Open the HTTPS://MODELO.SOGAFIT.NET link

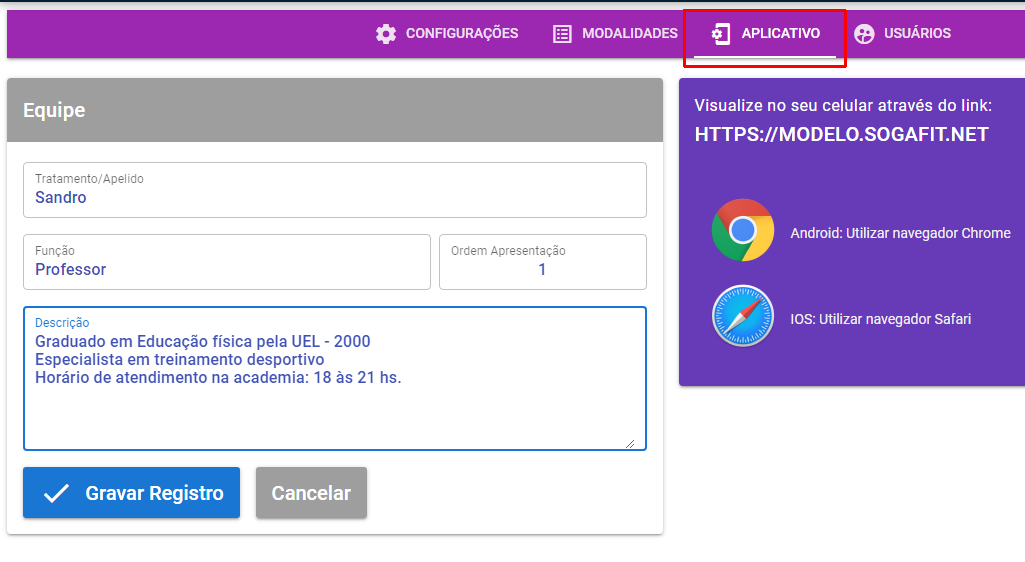click(x=841, y=134)
